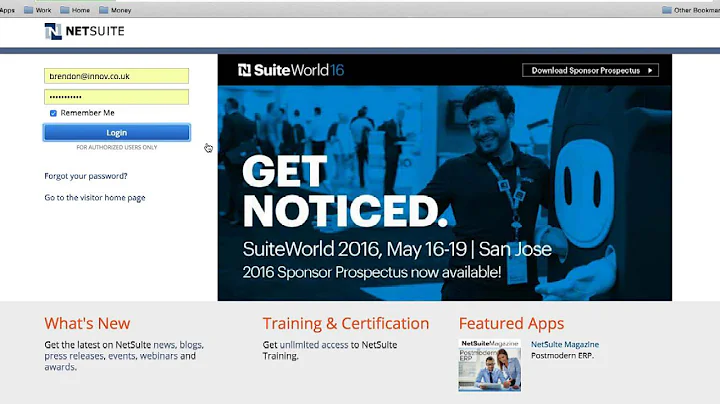Click the 'FOR AUTHORIZED USERS ONLY' text
The width and height of the screenshot is (720, 404).
click(117, 147)
